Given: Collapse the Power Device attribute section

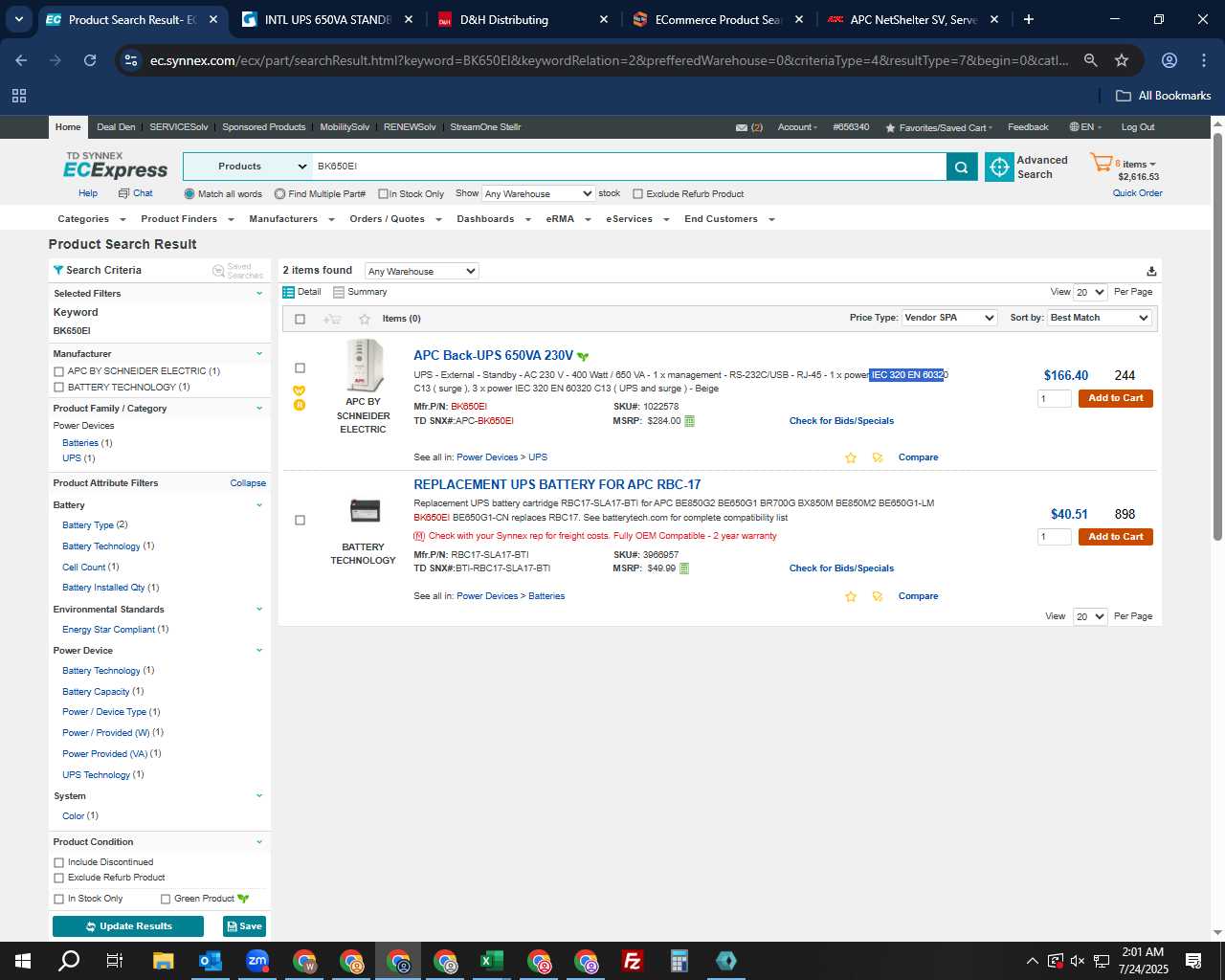Looking at the screenshot, I should (258, 651).
